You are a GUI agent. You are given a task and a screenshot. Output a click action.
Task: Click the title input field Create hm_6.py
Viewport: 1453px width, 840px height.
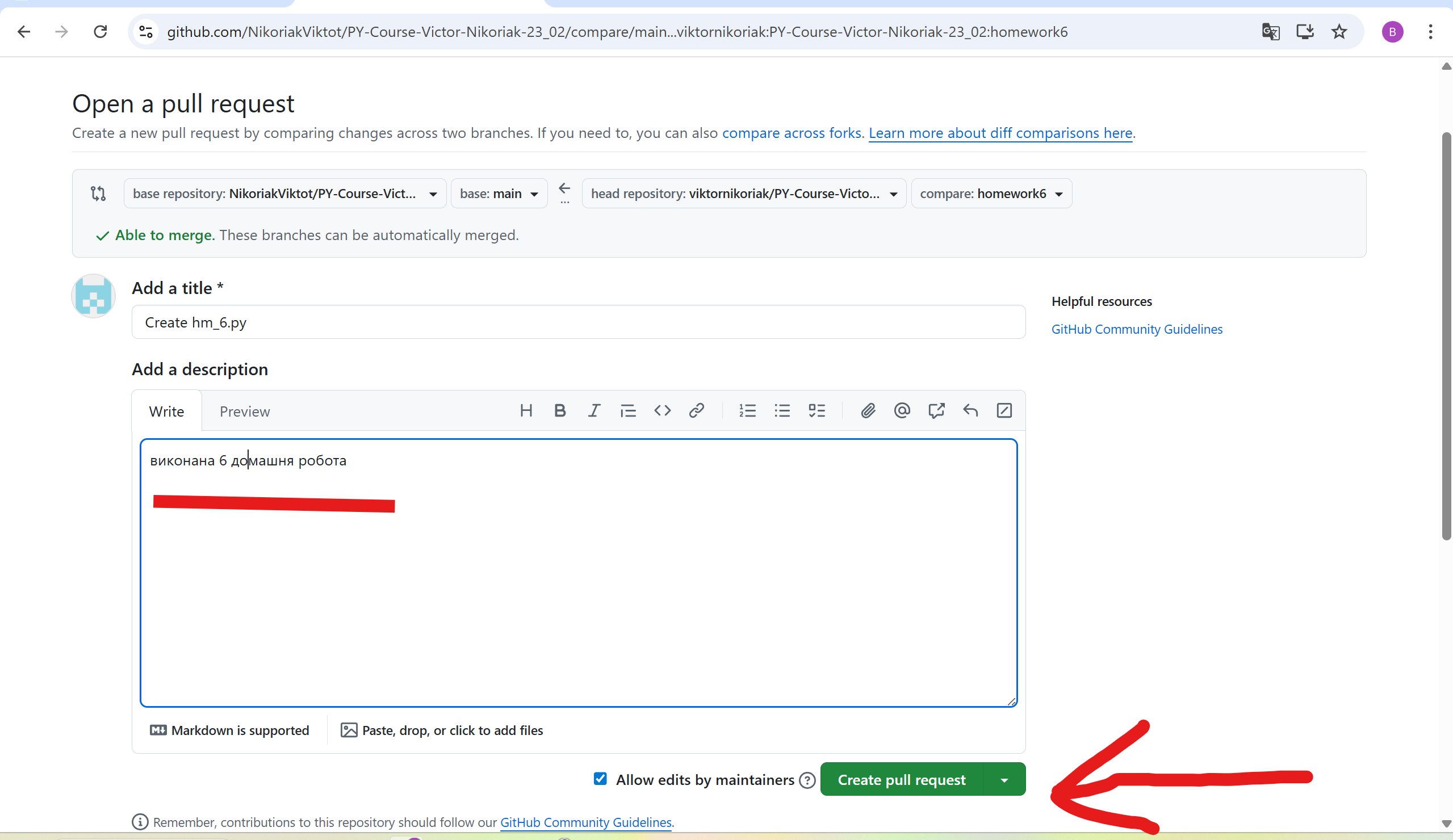[x=579, y=322]
